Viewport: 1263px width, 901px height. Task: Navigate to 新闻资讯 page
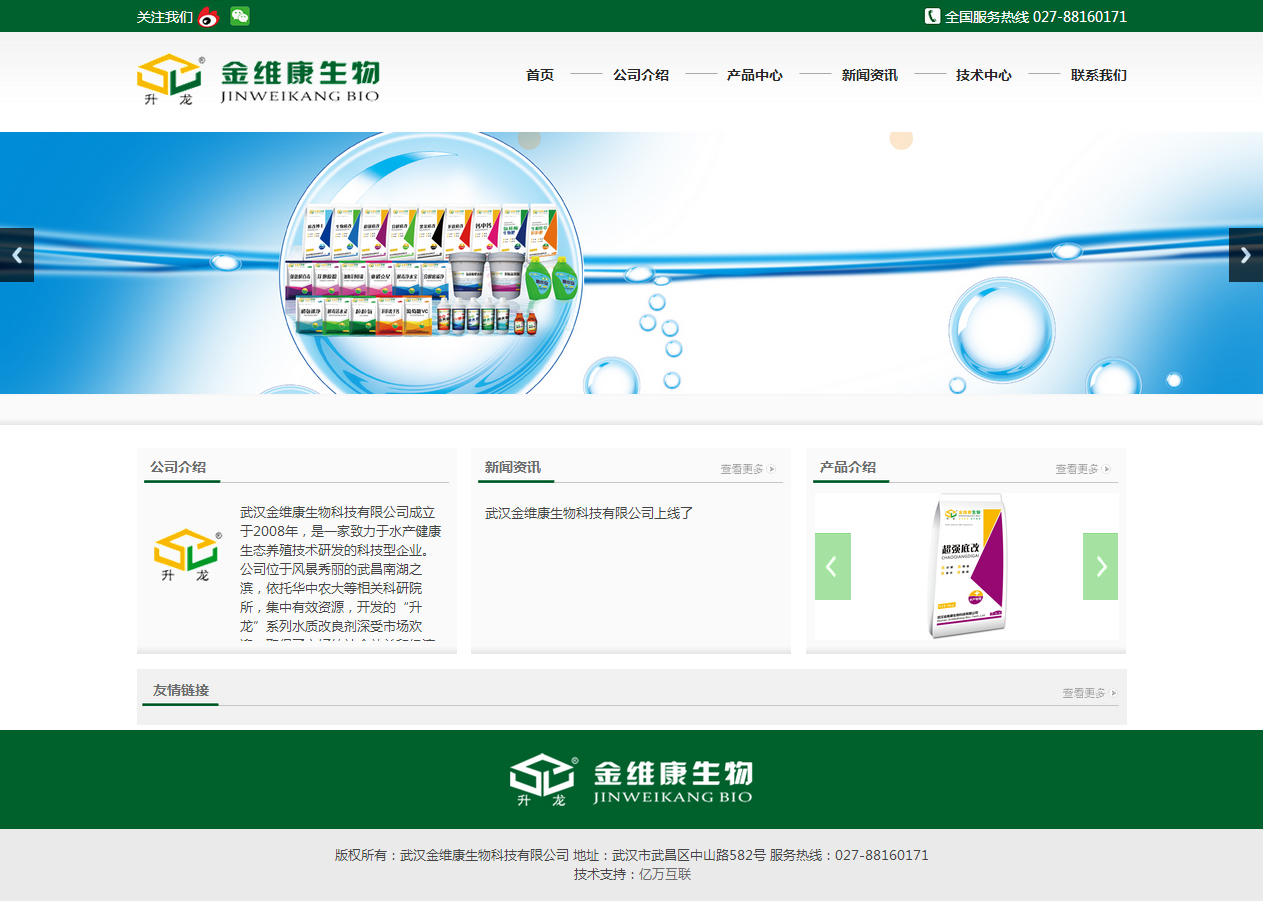click(869, 75)
